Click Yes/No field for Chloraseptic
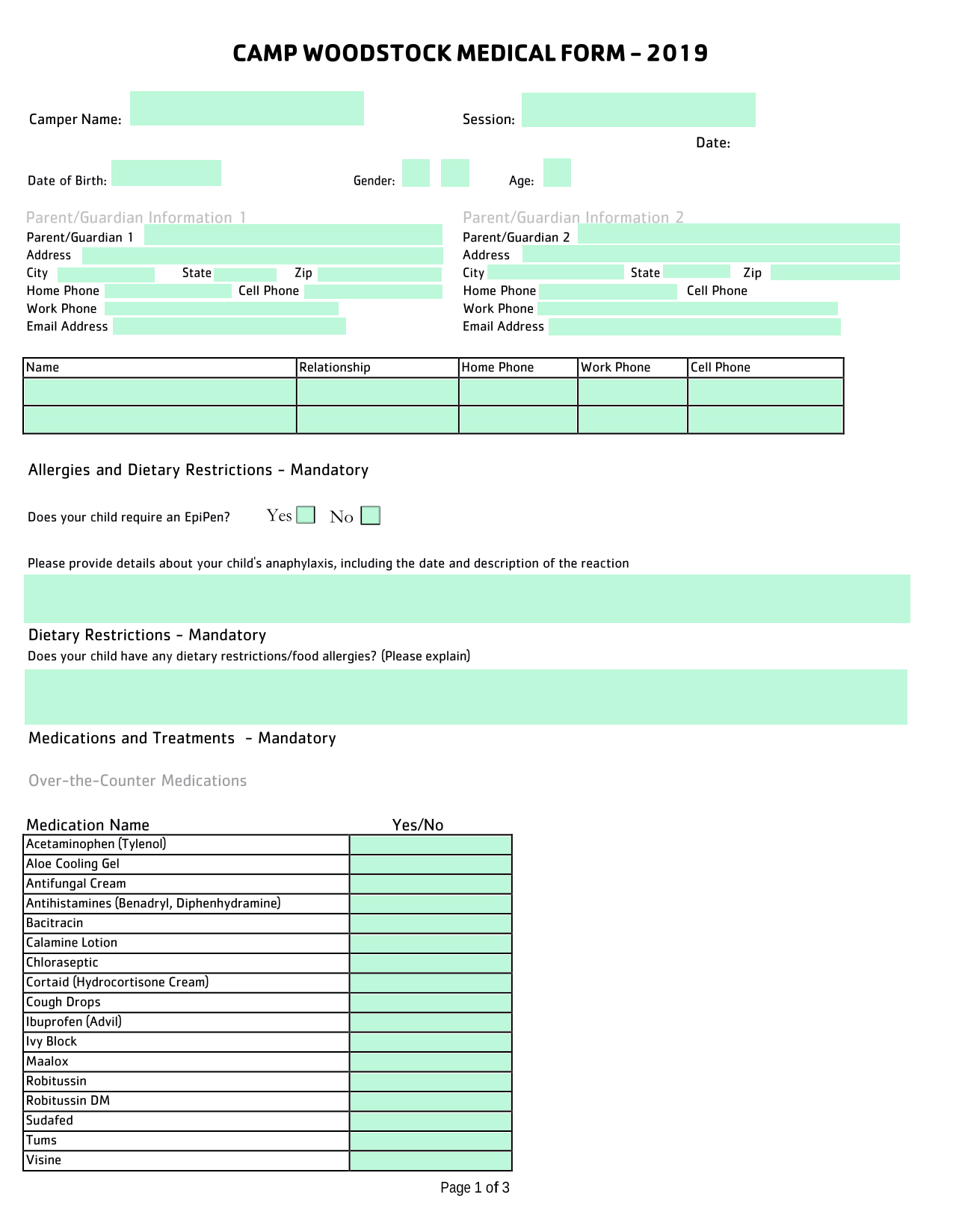 (431, 964)
